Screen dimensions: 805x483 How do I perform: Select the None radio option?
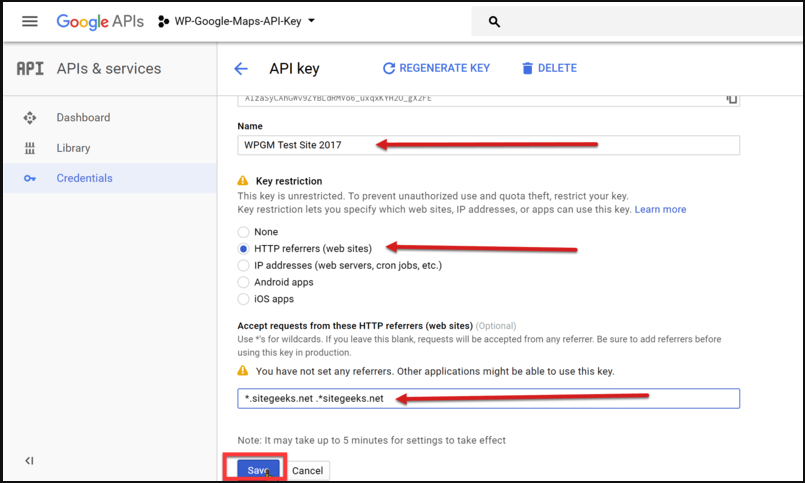pyautogui.click(x=243, y=232)
